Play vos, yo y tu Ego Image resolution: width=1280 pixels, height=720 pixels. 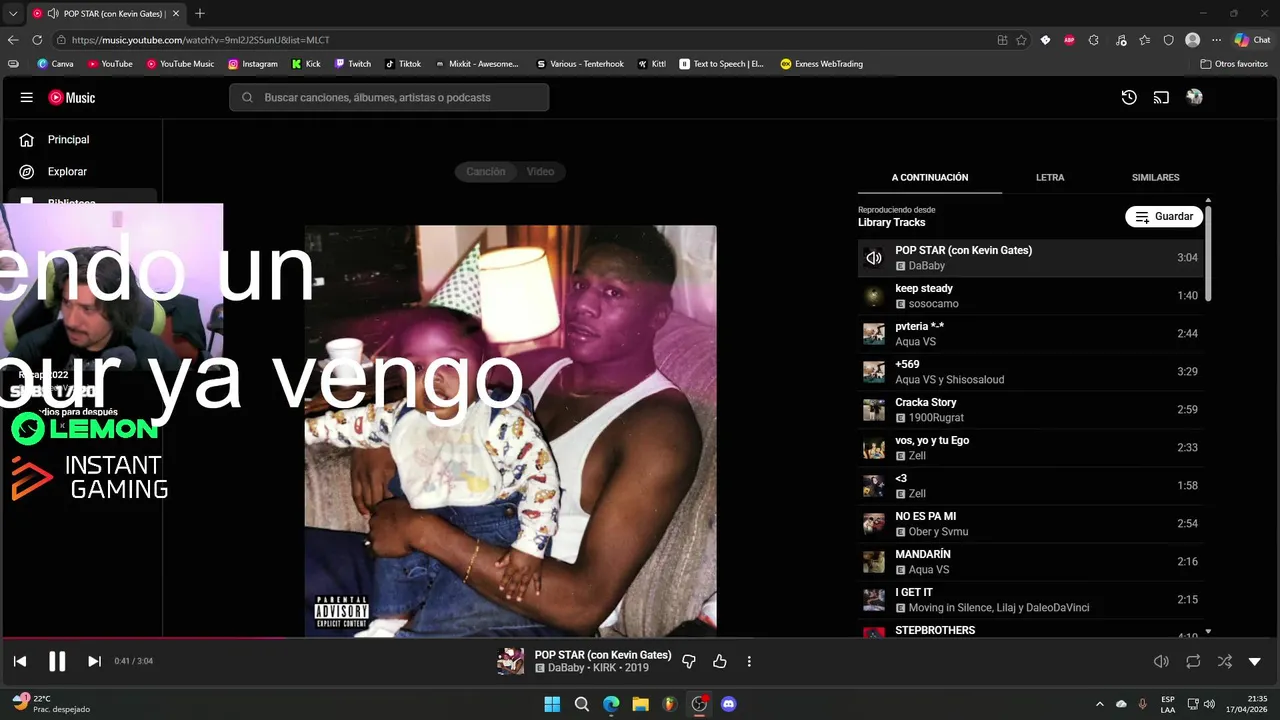pos(1030,448)
